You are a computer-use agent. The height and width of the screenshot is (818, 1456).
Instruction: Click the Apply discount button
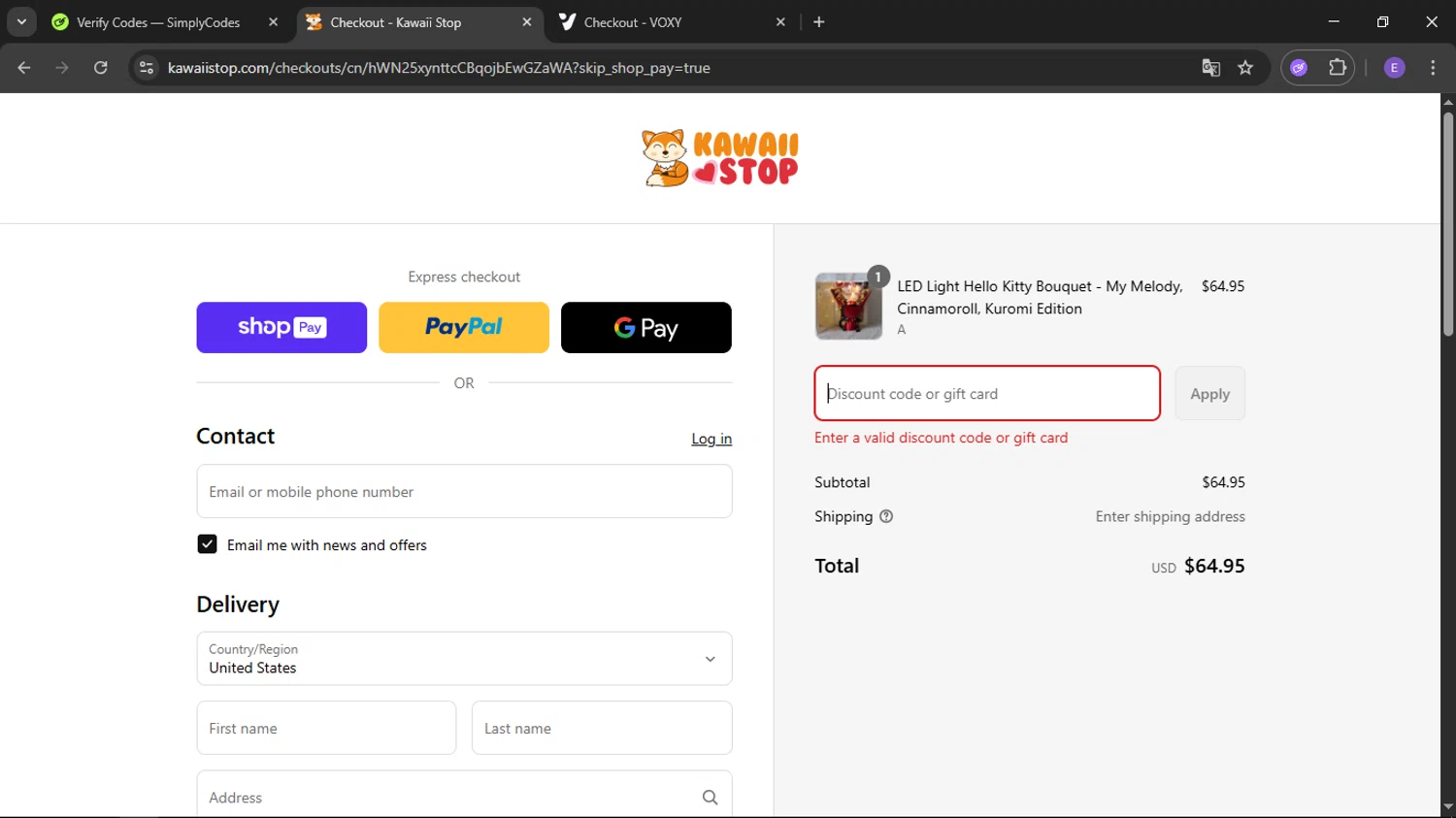pos(1209,393)
